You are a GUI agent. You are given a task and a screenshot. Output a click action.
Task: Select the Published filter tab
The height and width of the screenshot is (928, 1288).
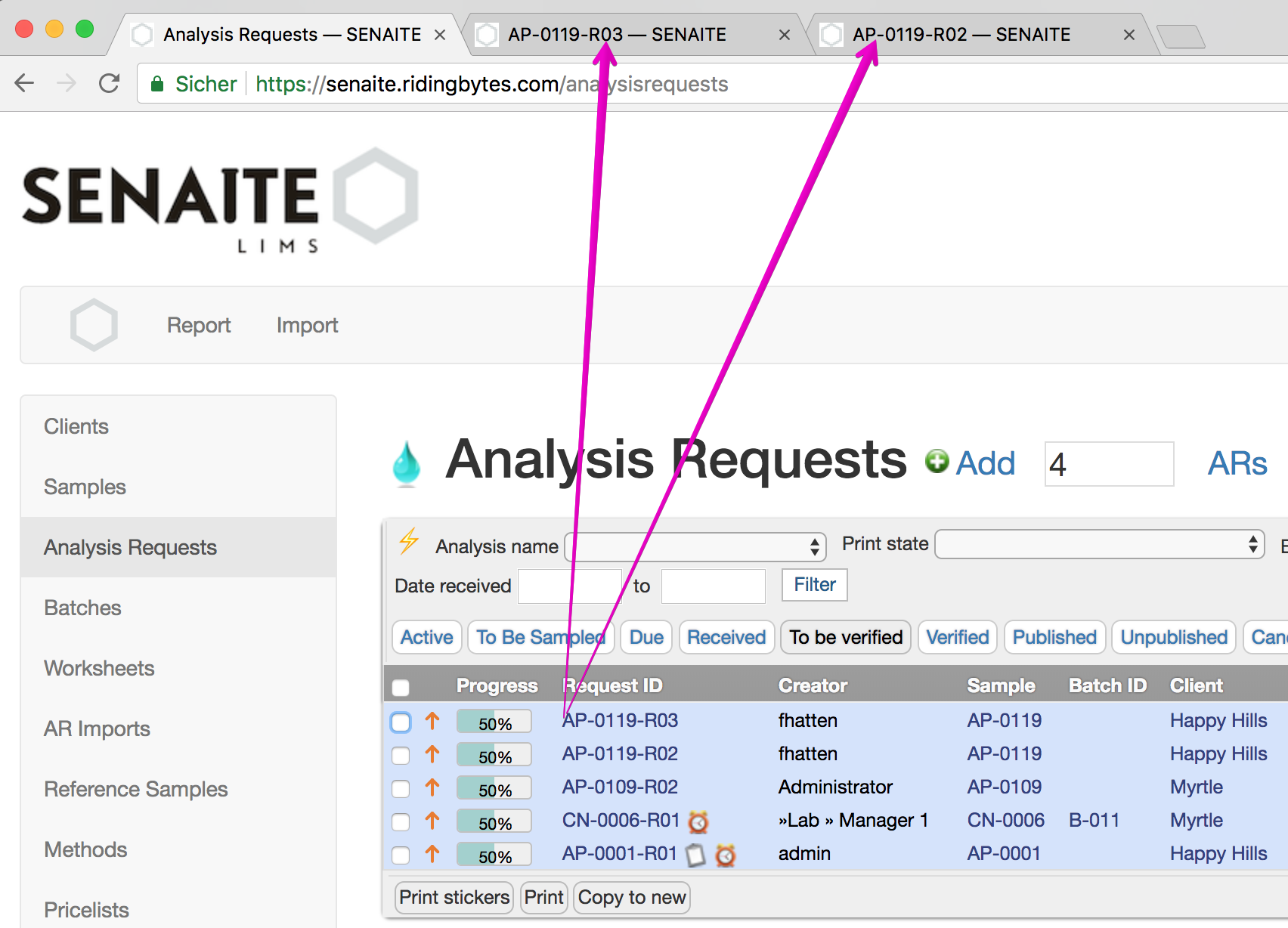[1054, 637]
